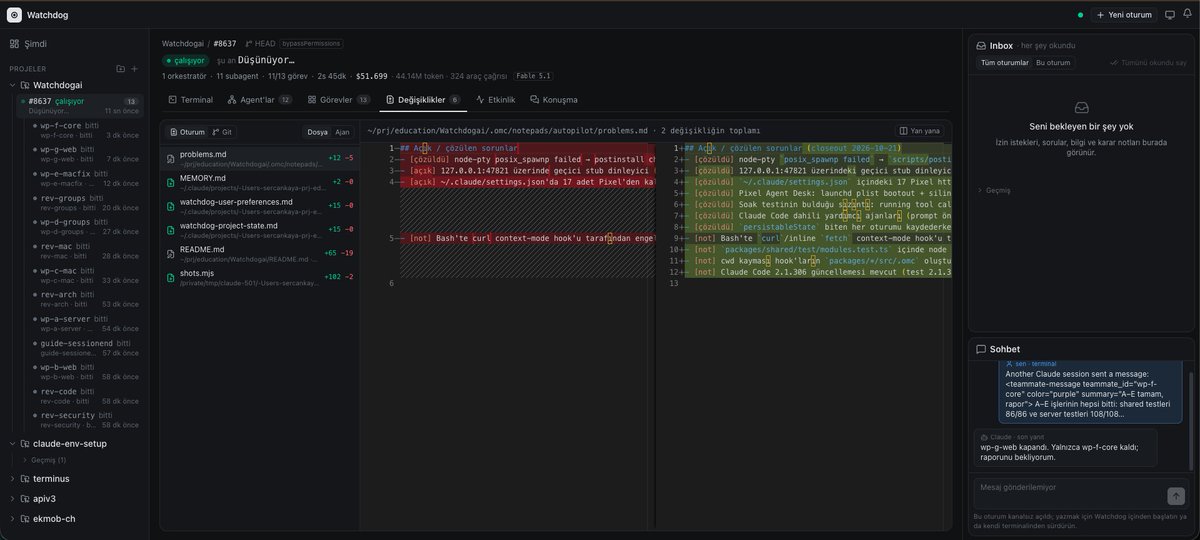1200x540 pixels.
Task: Click the send message arrow button
Action: tap(1176, 496)
